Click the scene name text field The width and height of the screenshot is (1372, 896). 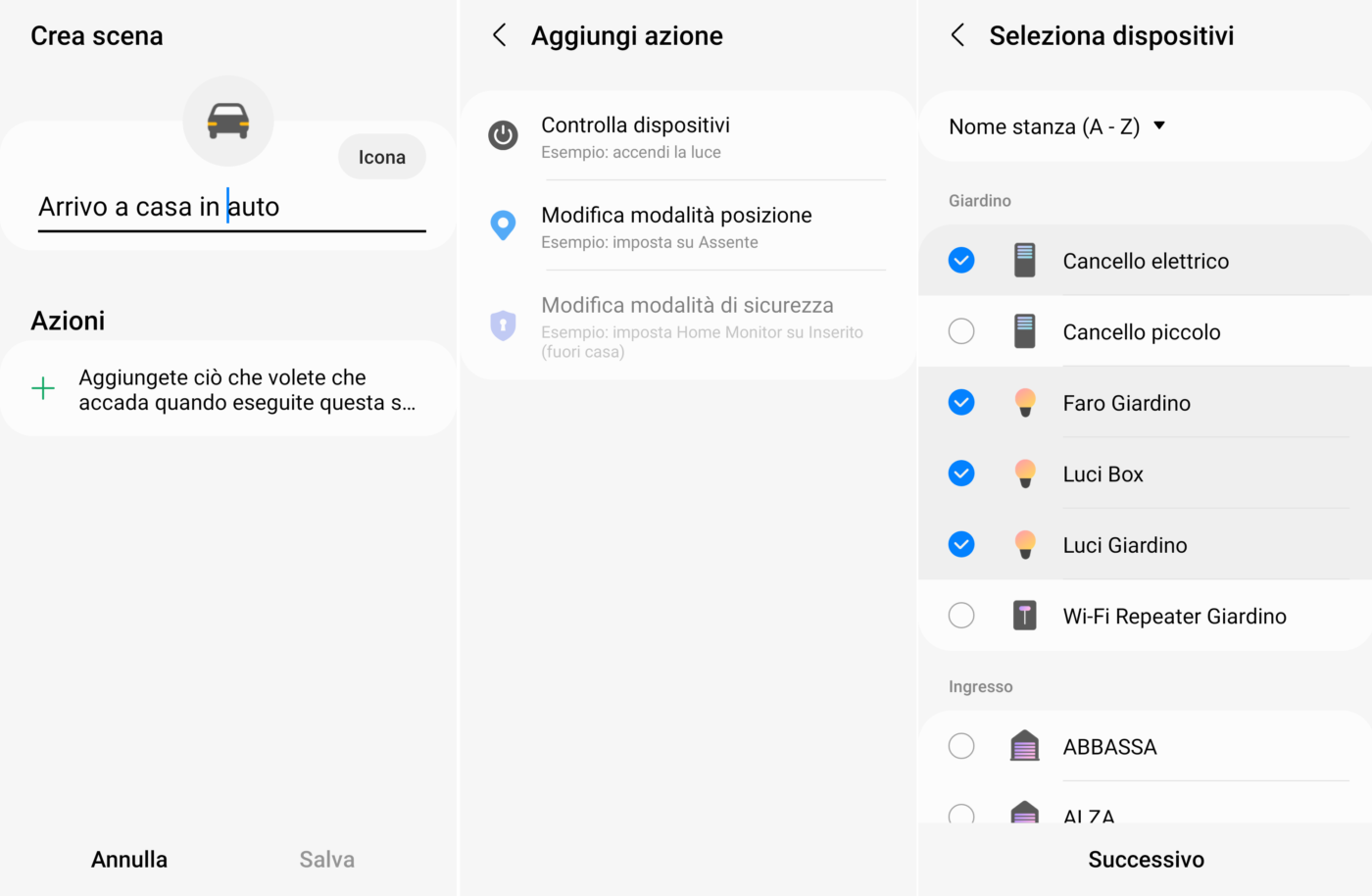pyautogui.click(x=231, y=208)
